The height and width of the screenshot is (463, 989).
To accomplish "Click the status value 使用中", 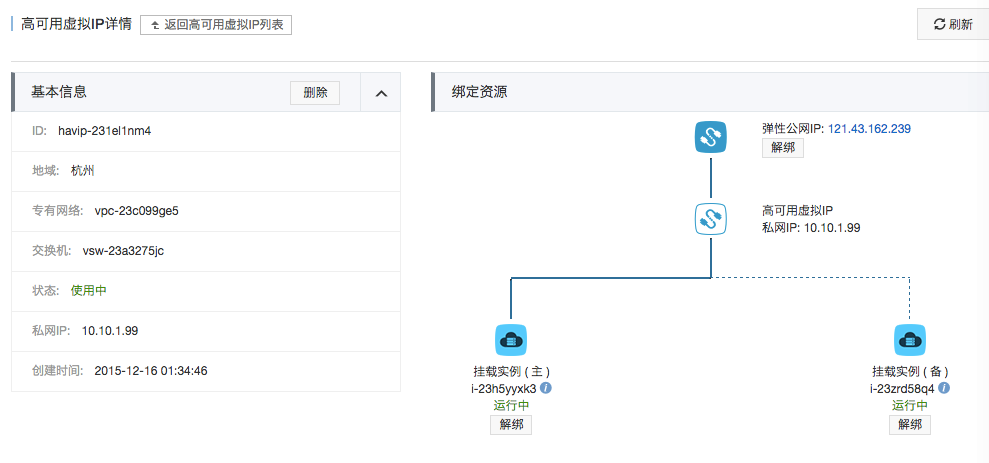I will 88,291.
